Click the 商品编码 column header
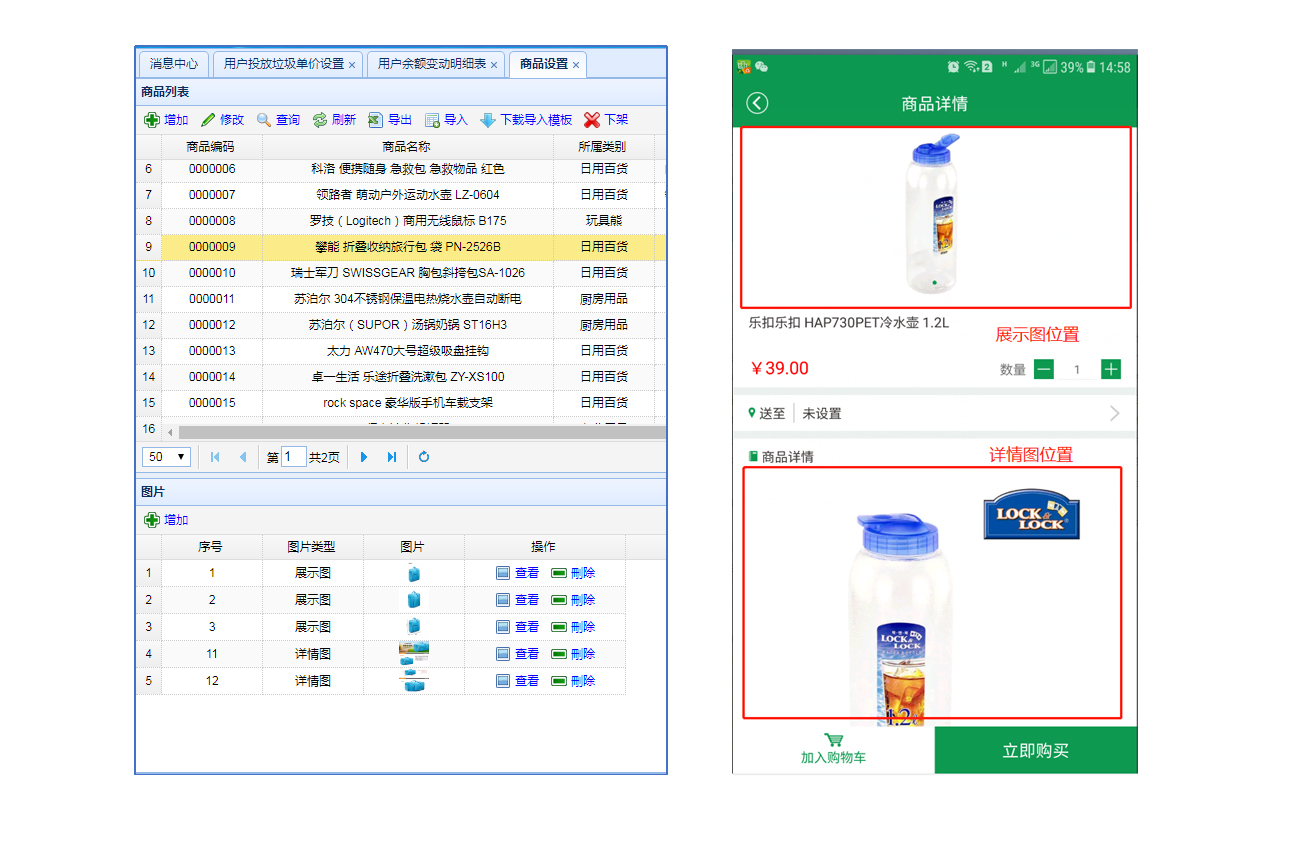Screen dimensions: 1289x849 click(x=212, y=147)
